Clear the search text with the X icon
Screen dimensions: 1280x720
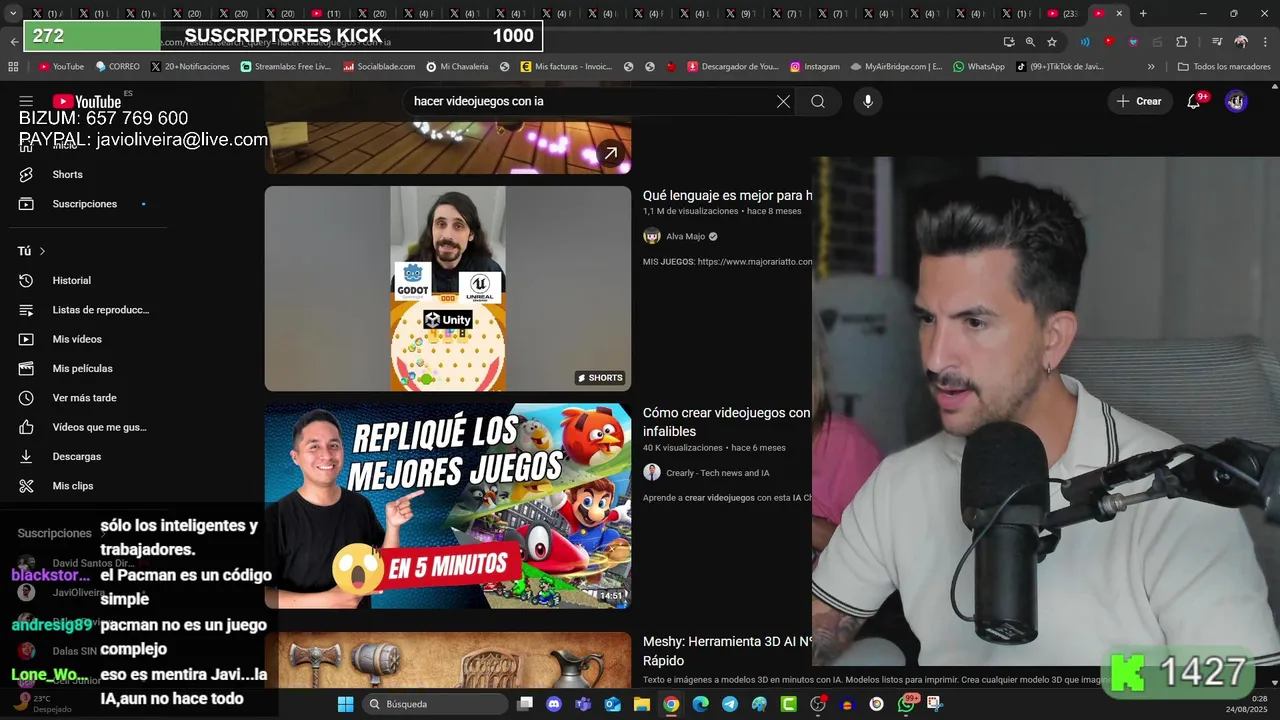783,101
